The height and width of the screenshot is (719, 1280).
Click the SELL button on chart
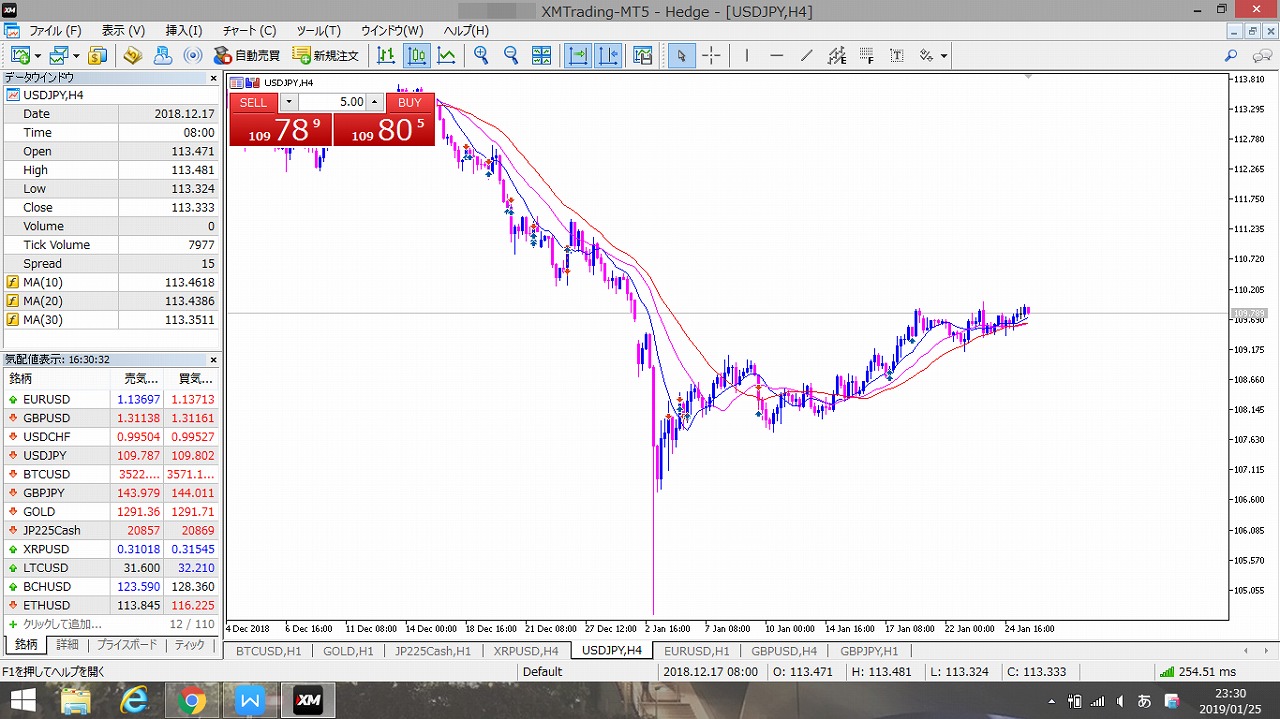tap(254, 102)
